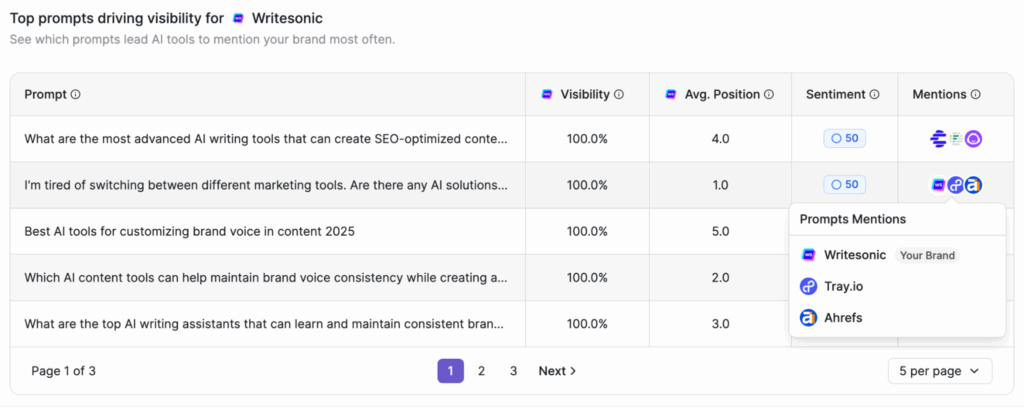Click the purple striped mention icon in first row

[938, 139]
